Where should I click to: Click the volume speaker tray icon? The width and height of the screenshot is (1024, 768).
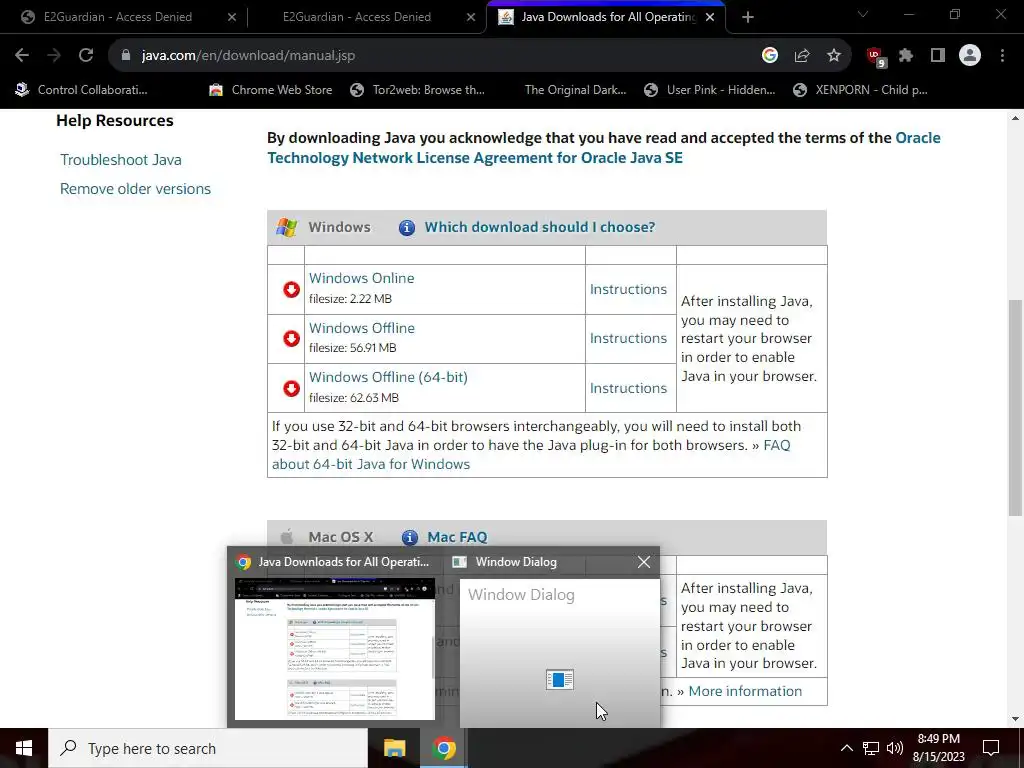coord(895,748)
